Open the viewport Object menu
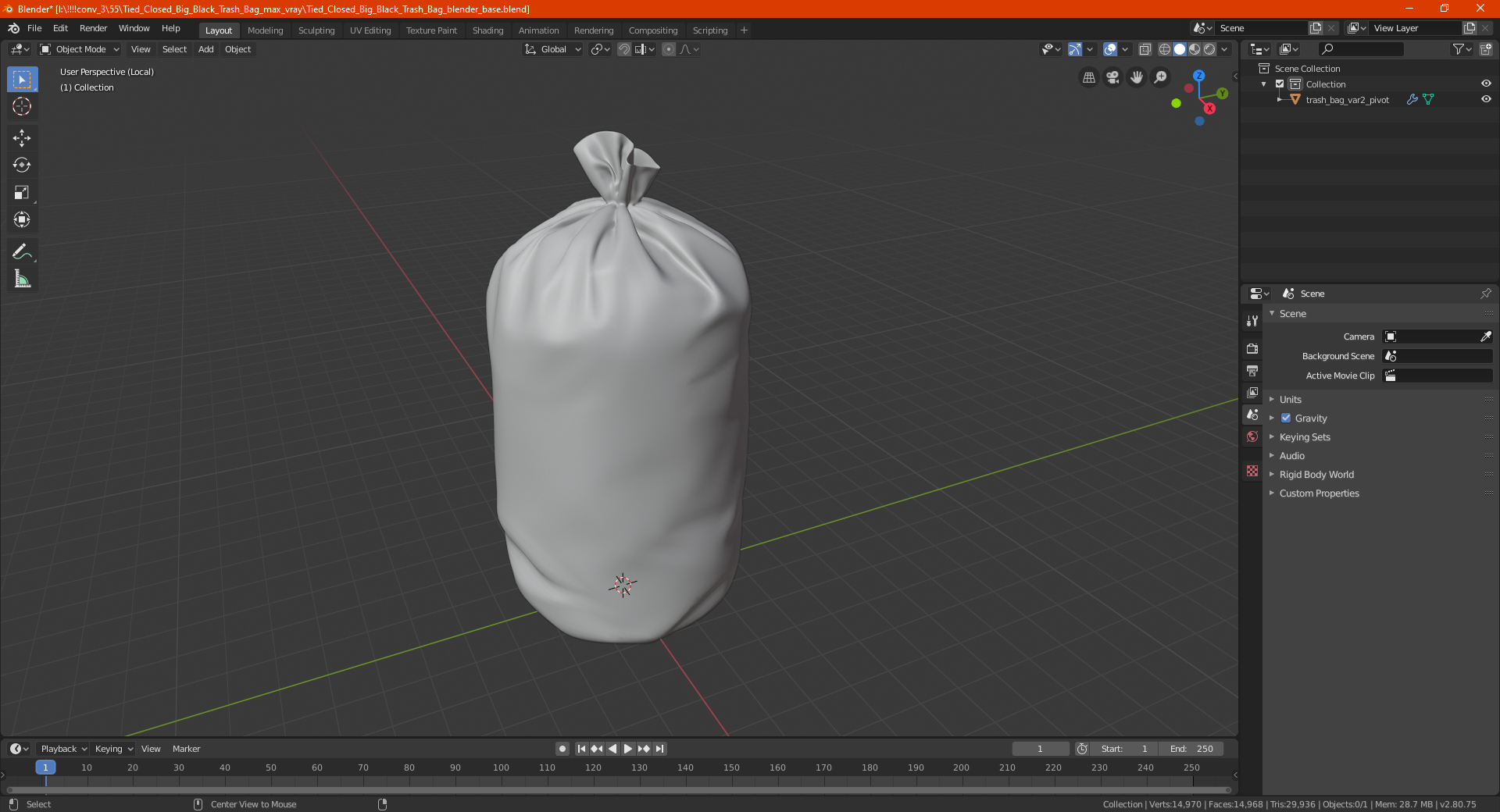Viewport: 1500px width, 812px height. tap(237, 49)
